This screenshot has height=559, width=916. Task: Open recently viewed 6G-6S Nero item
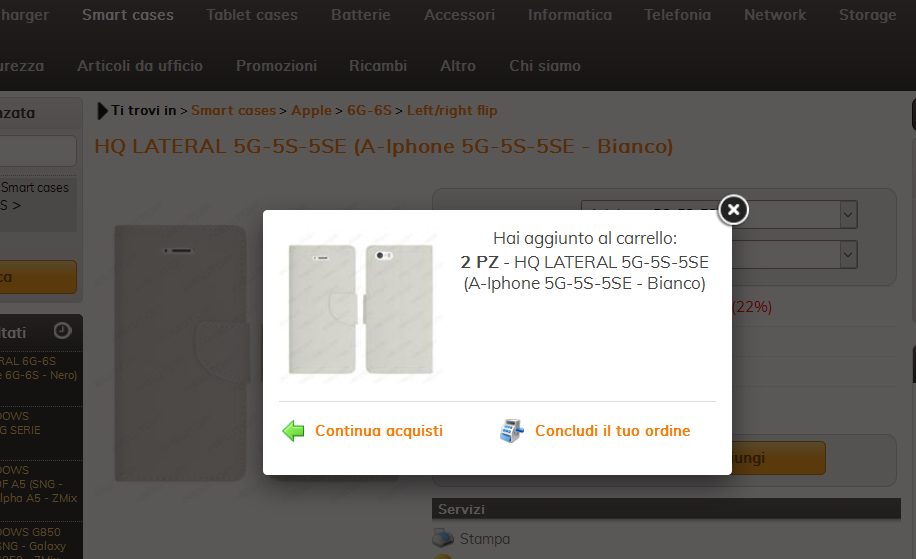pos(39,368)
